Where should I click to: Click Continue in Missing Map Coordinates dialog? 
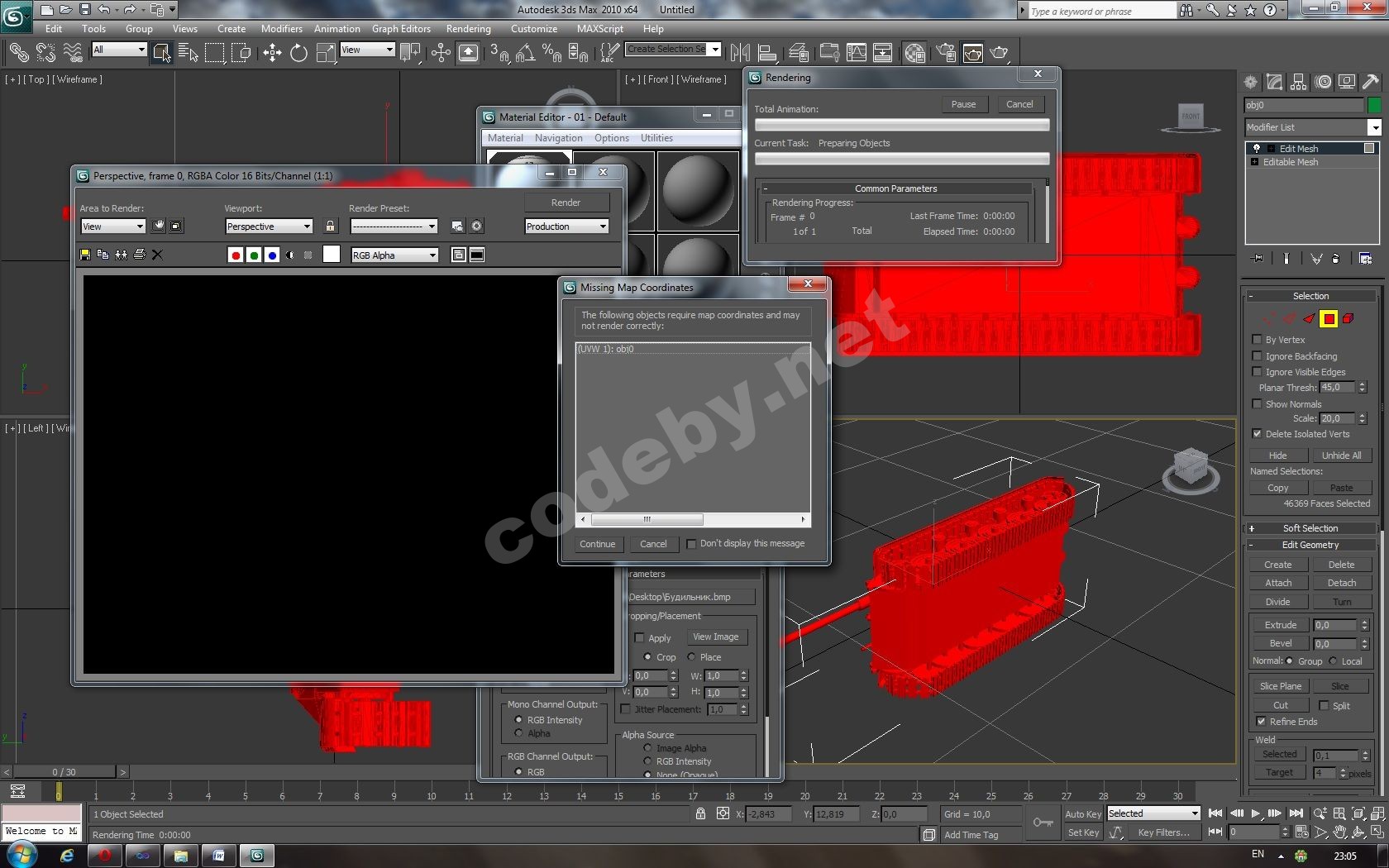click(597, 544)
